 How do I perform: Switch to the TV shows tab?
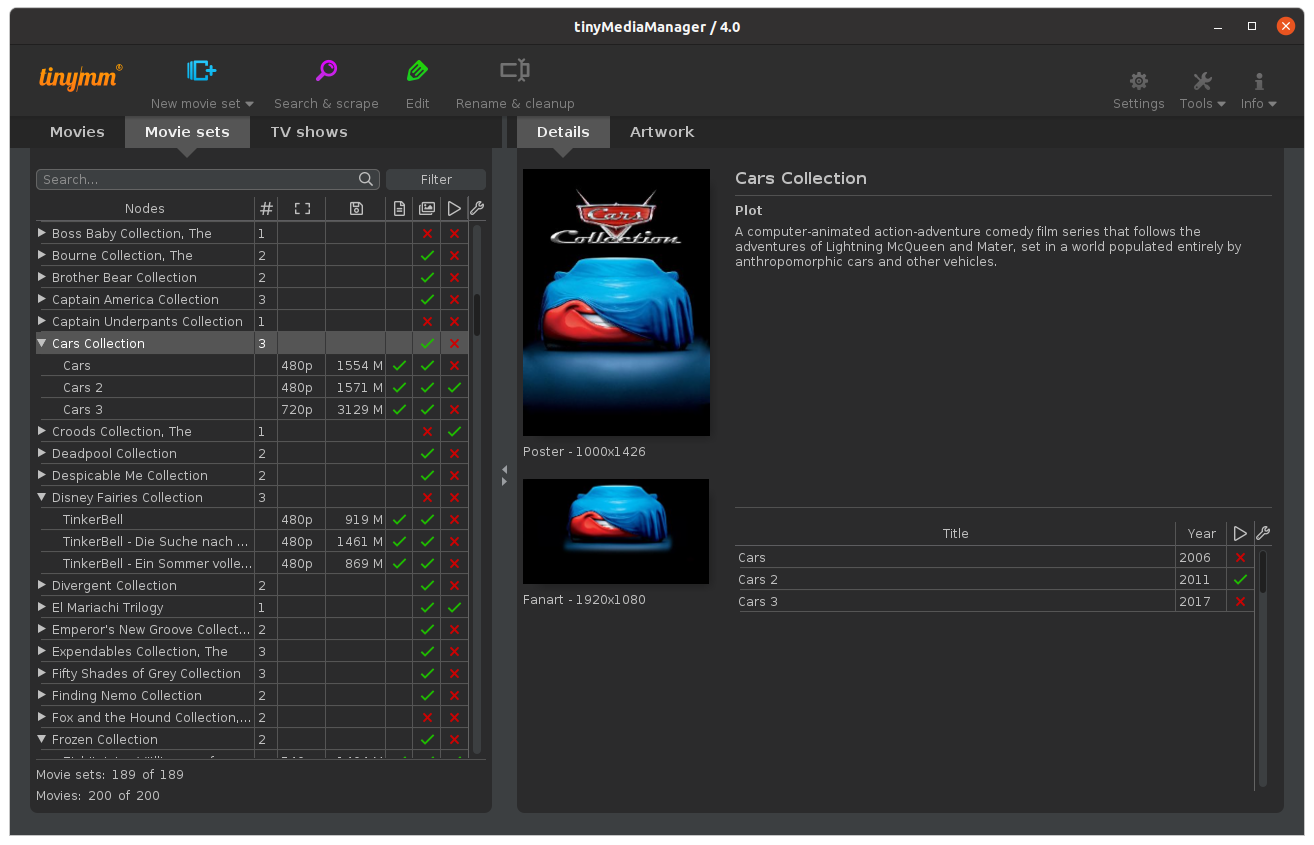308,132
